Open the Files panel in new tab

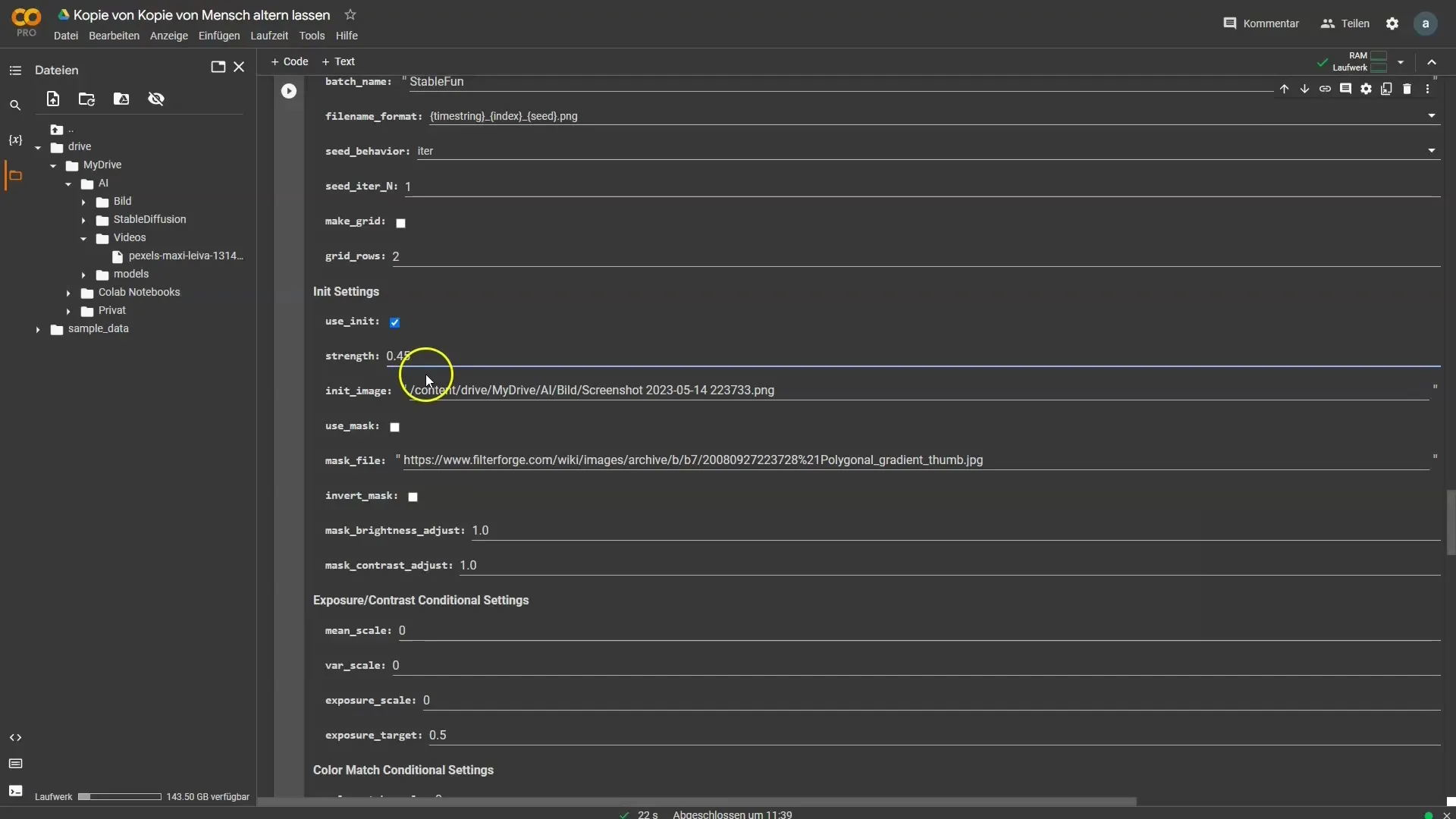[x=218, y=67]
